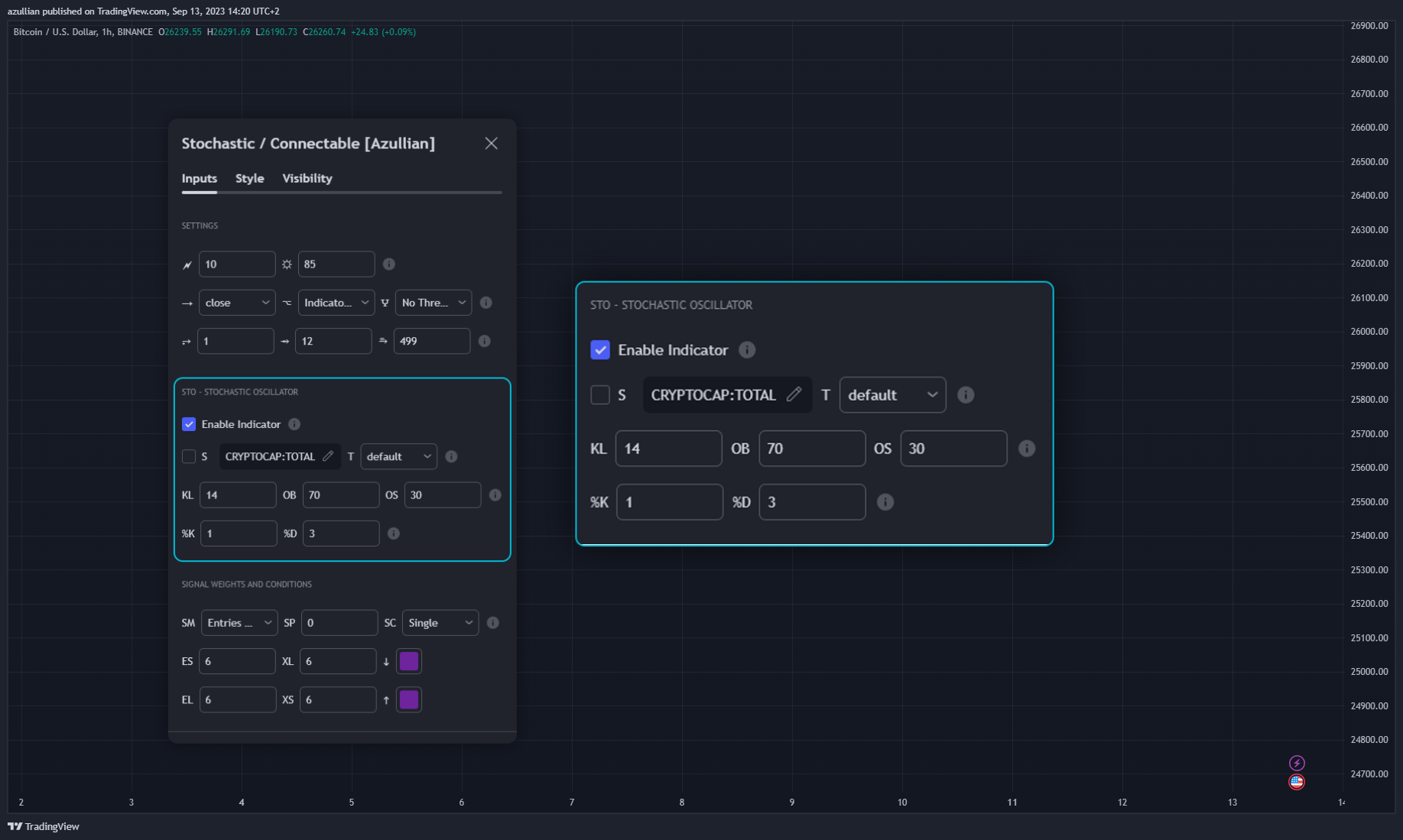Click the XL field containing 6

point(338,661)
